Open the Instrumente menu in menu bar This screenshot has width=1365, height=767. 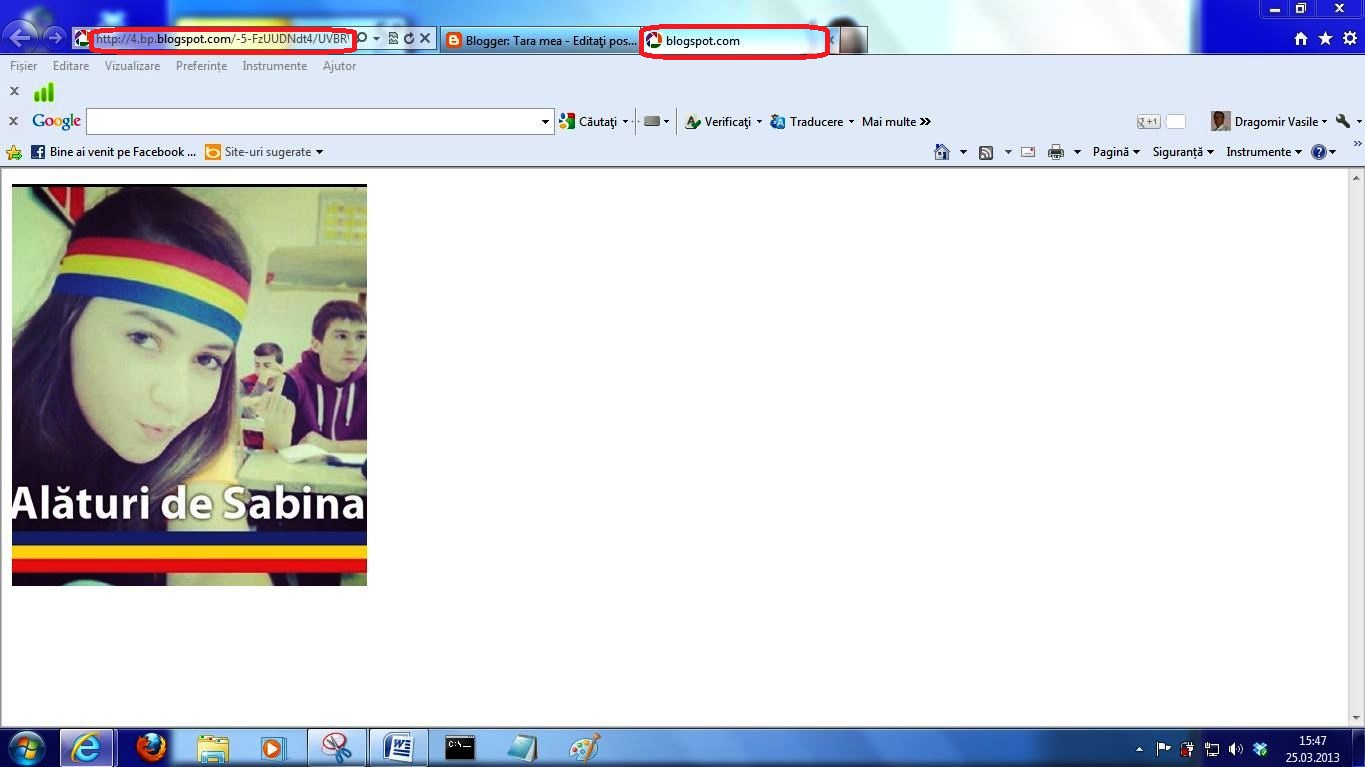coord(274,66)
